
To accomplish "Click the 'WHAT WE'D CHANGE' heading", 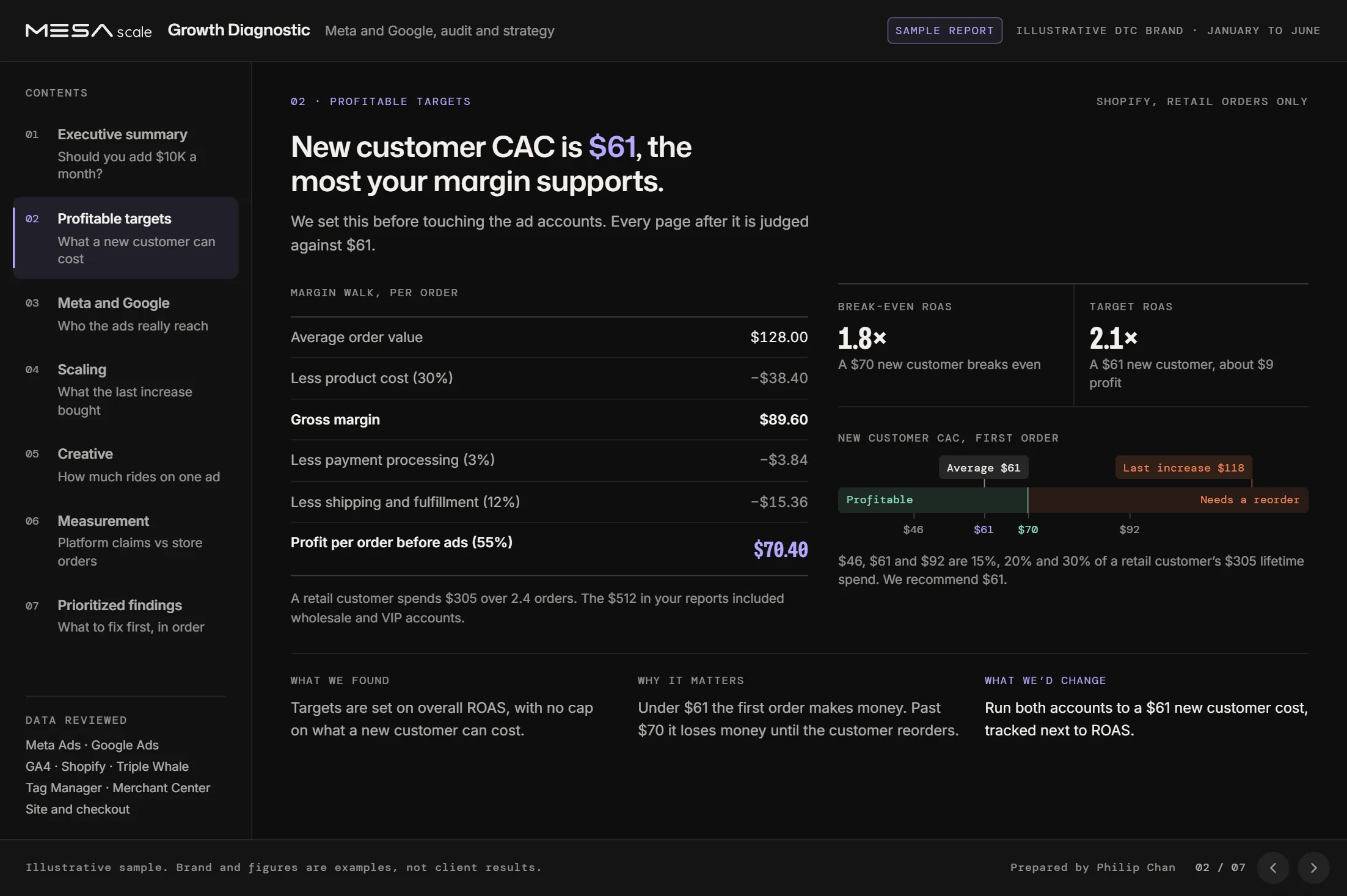I will coord(1045,680).
